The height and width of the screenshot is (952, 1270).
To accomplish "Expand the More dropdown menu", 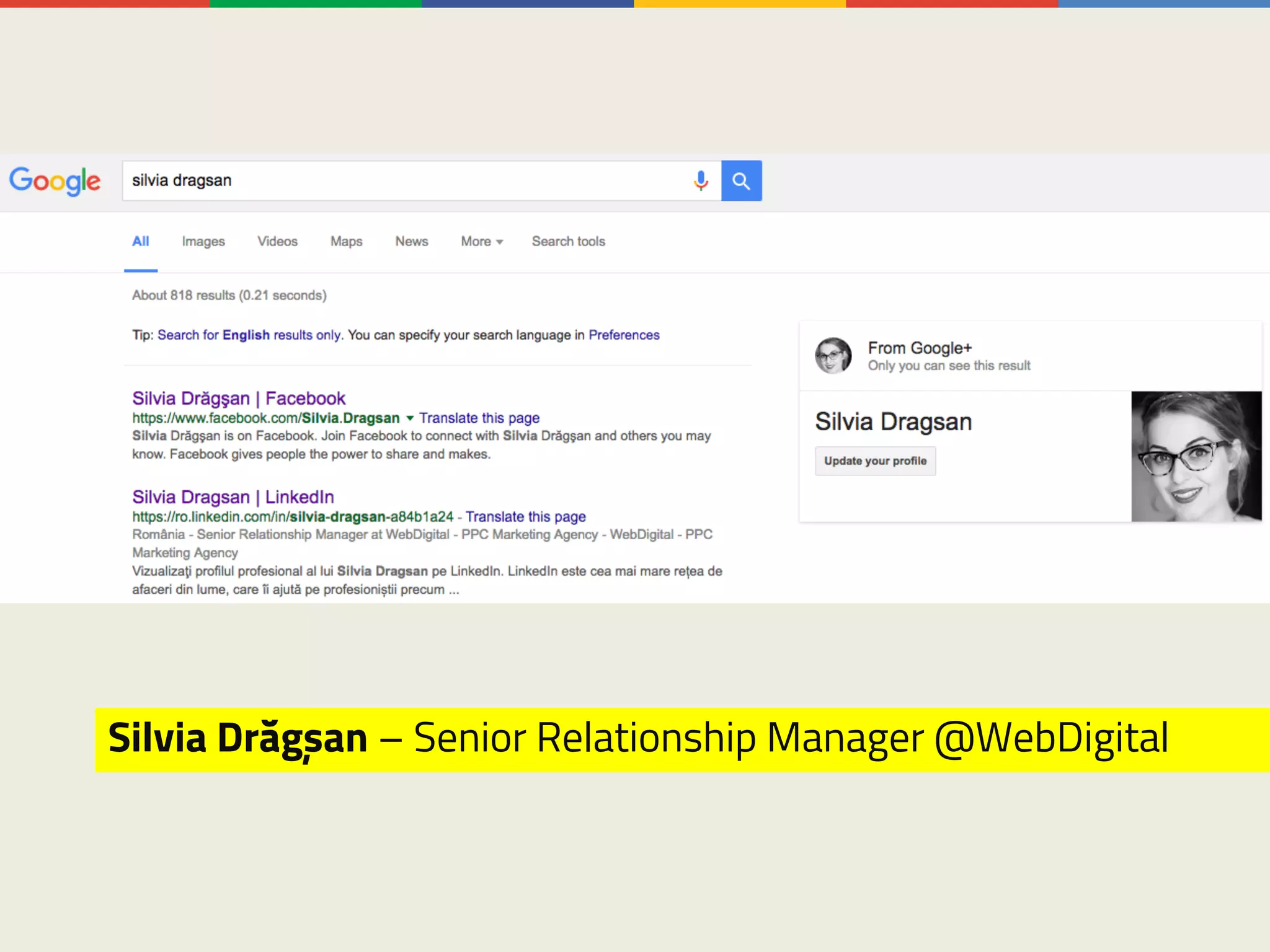I will tap(482, 241).
